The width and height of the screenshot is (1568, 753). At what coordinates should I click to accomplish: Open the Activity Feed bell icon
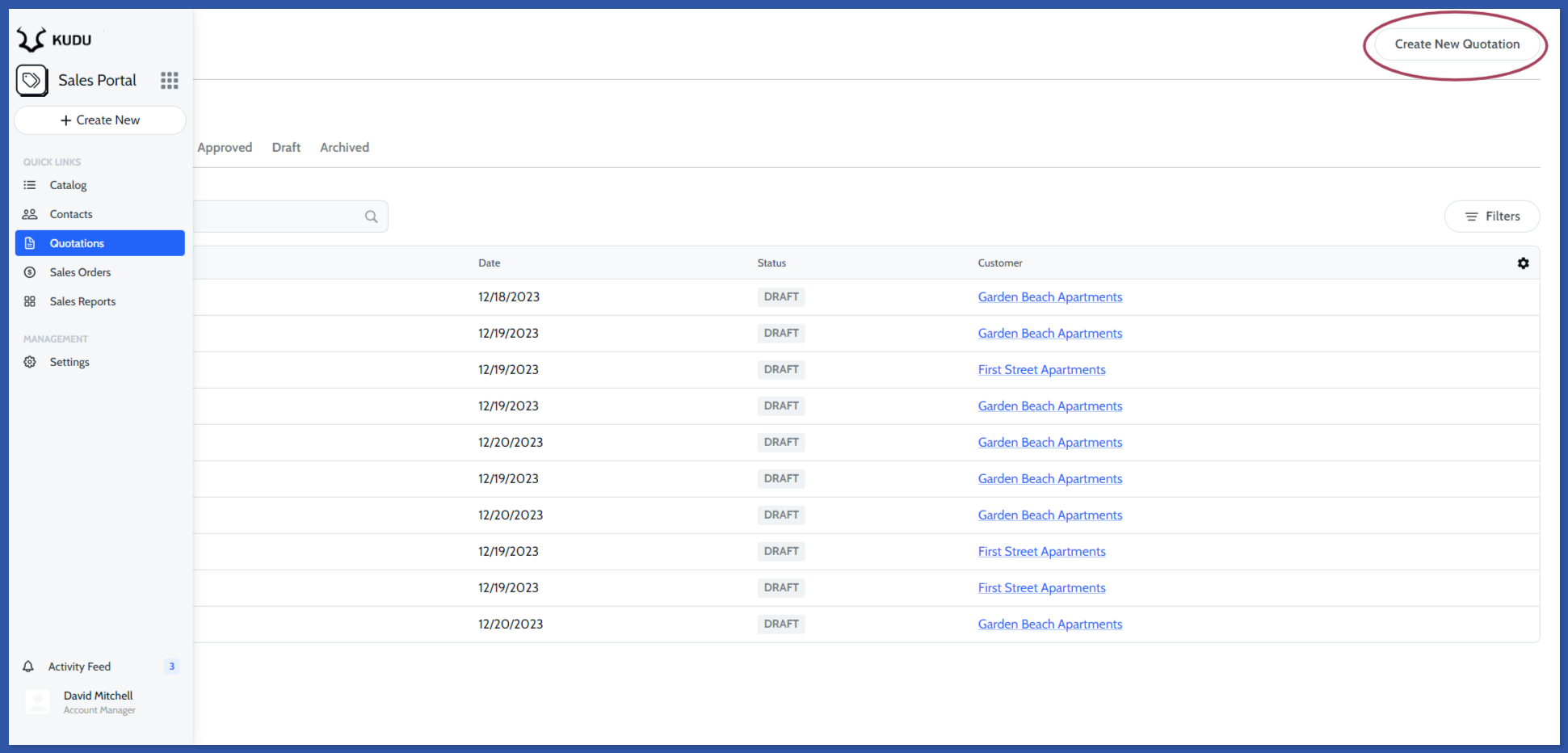coord(28,667)
